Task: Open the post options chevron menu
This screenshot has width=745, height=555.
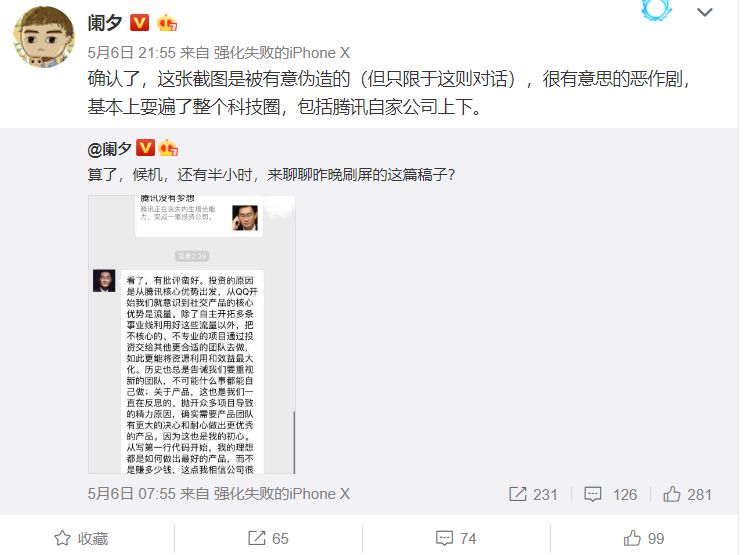Action: (704, 12)
